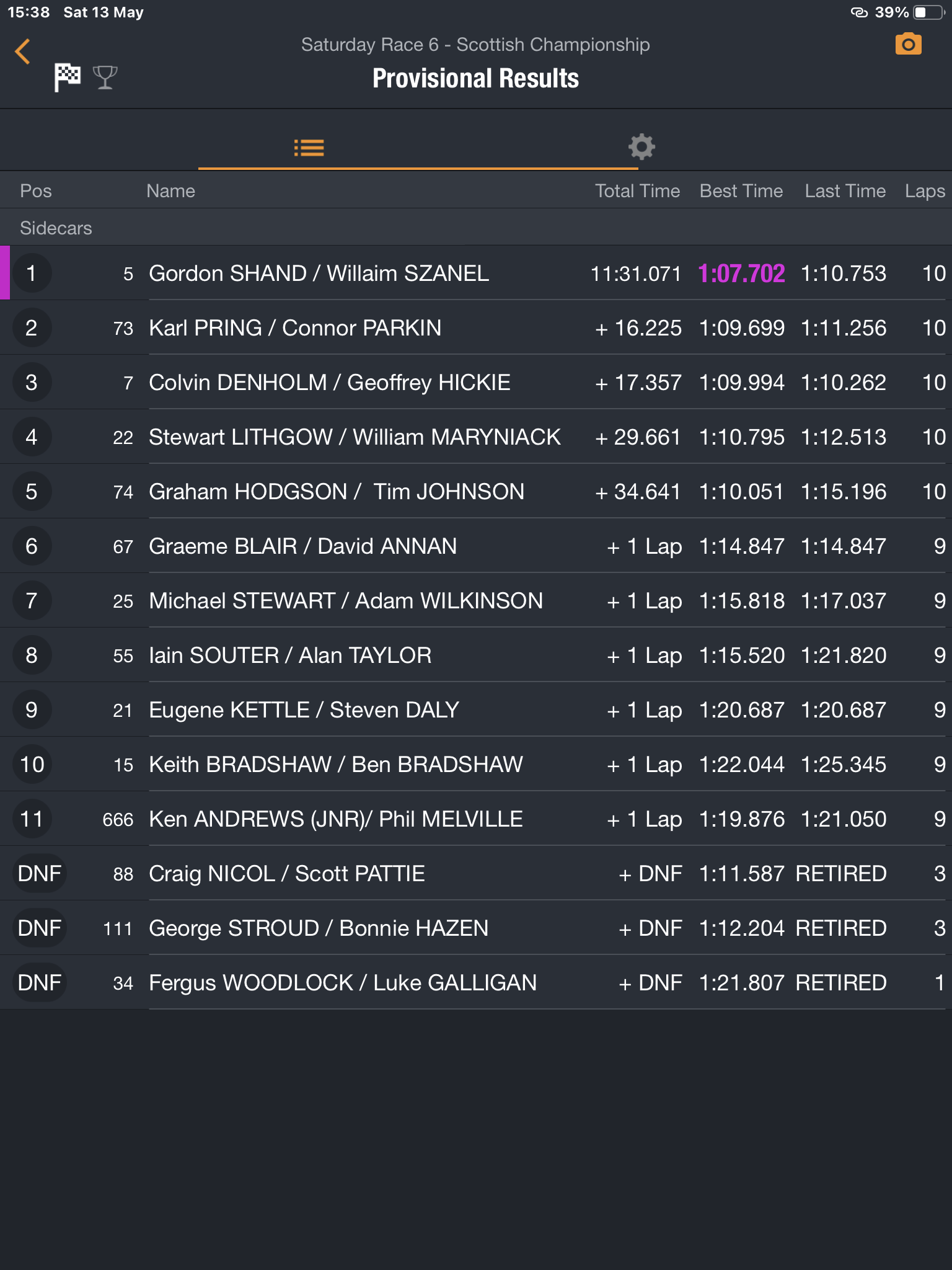Screen dimensions: 952x1270
Task: Tap the checkered flag icon
Action: coord(68,78)
